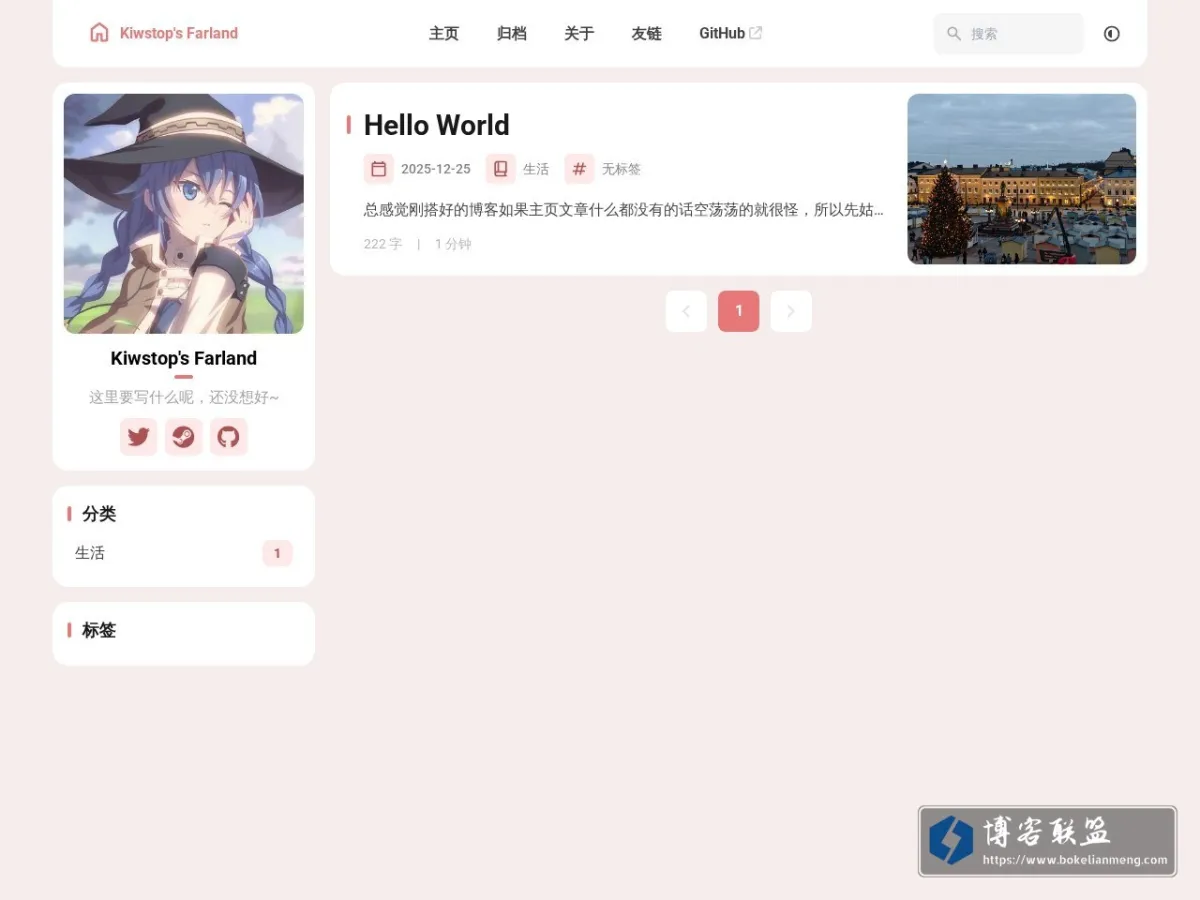Open the 归档 menu item
The width and height of the screenshot is (1200, 900).
[512, 33]
